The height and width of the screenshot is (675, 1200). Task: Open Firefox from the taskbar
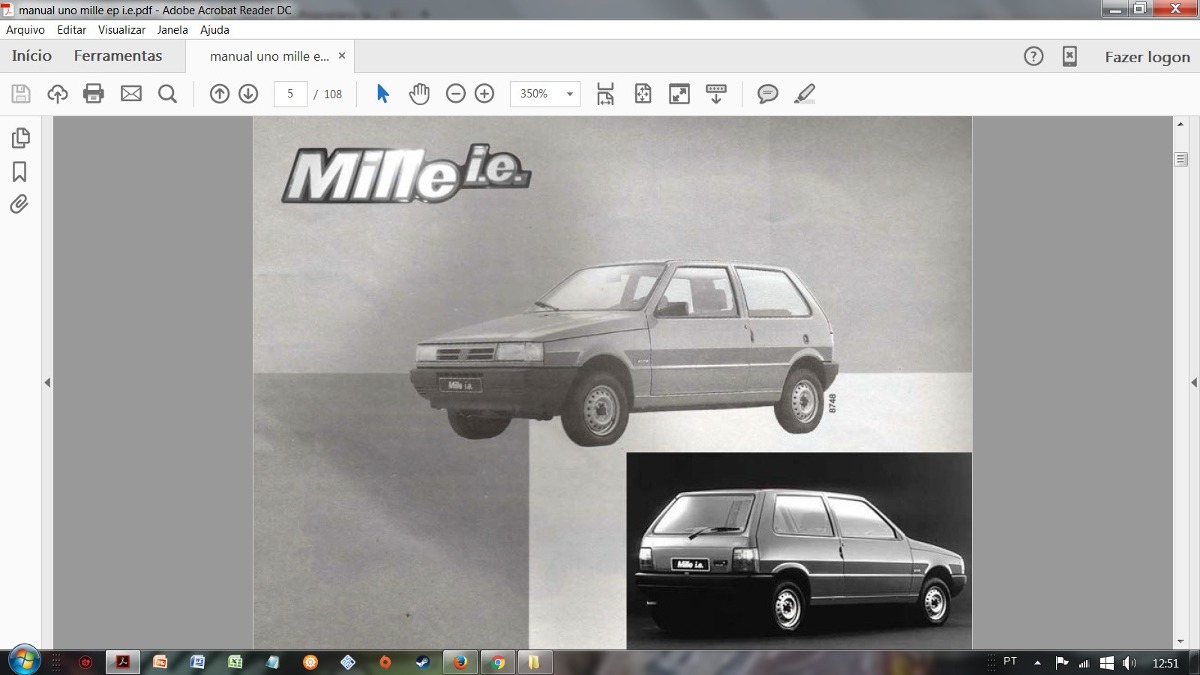tap(460, 662)
